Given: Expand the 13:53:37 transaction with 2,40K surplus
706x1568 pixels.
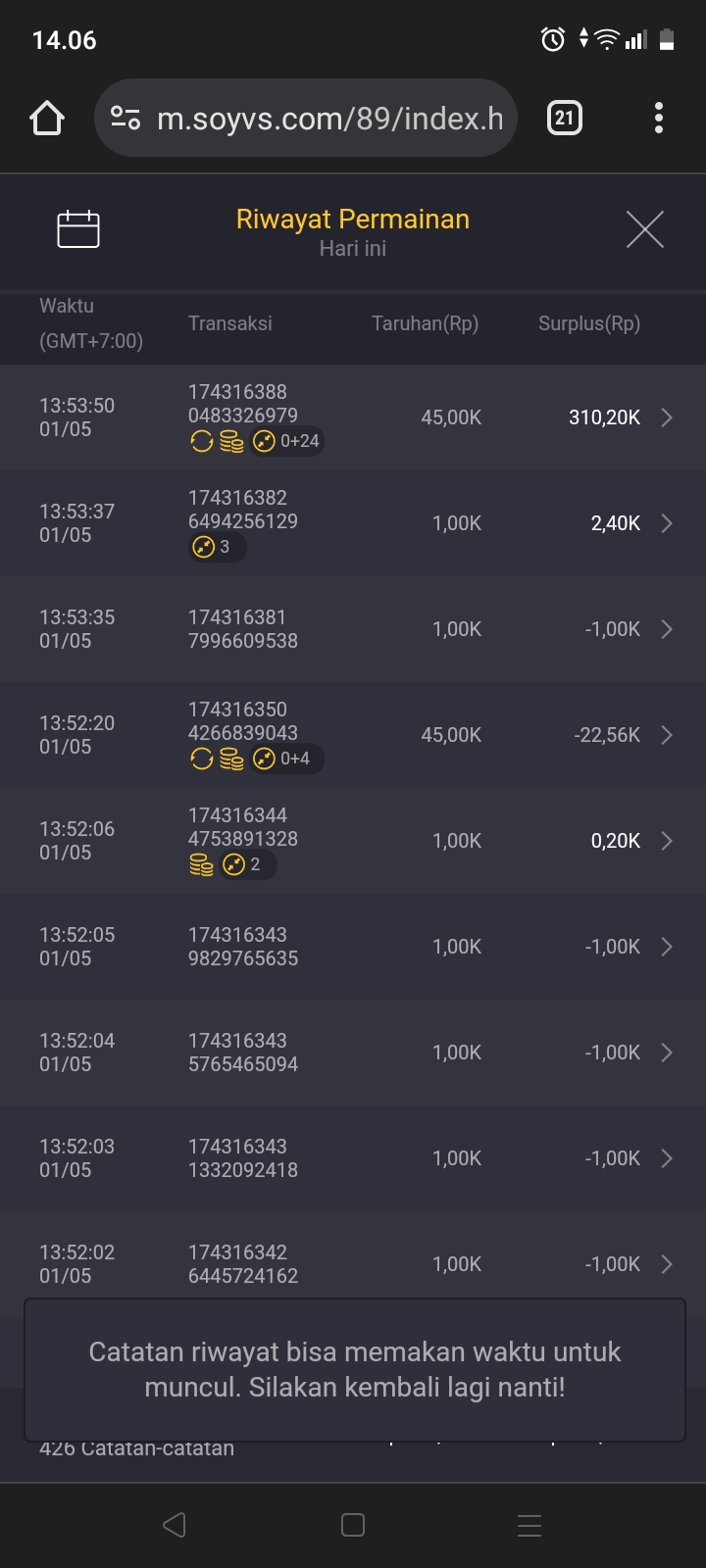Looking at the screenshot, I should pyautogui.click(x=667, y=523).
